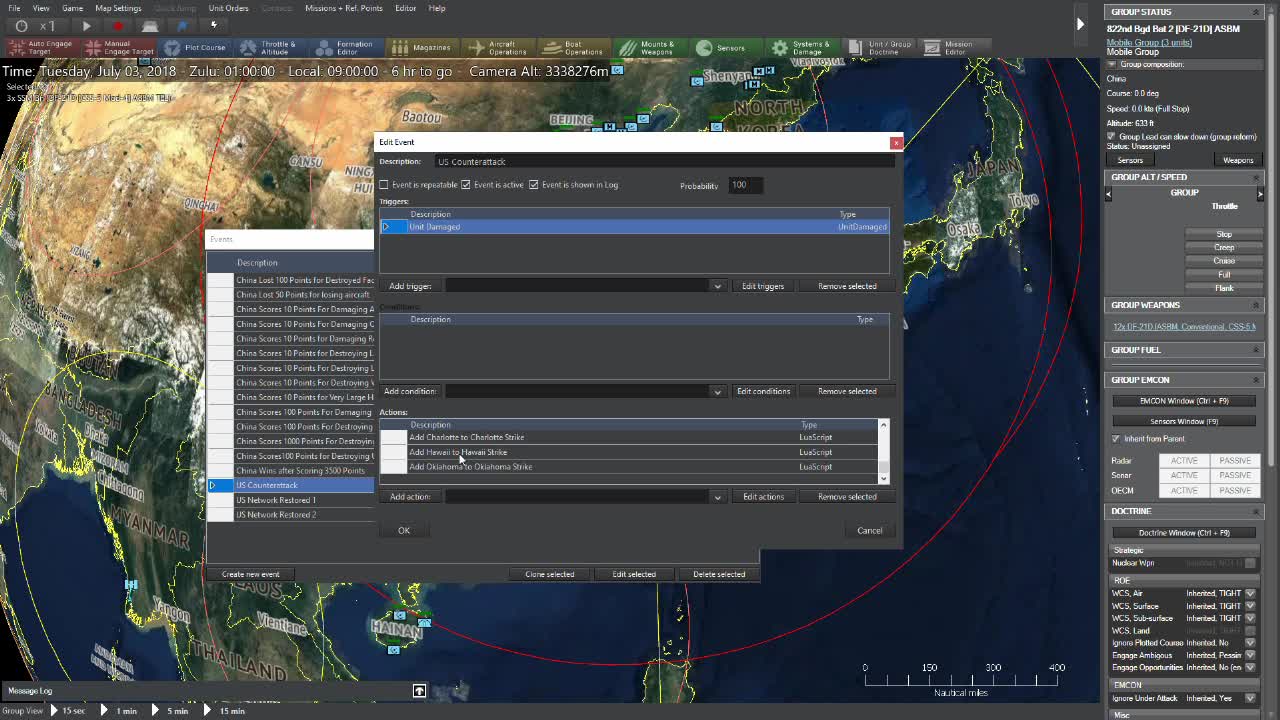Open the File menu

(x=13, y=8)
